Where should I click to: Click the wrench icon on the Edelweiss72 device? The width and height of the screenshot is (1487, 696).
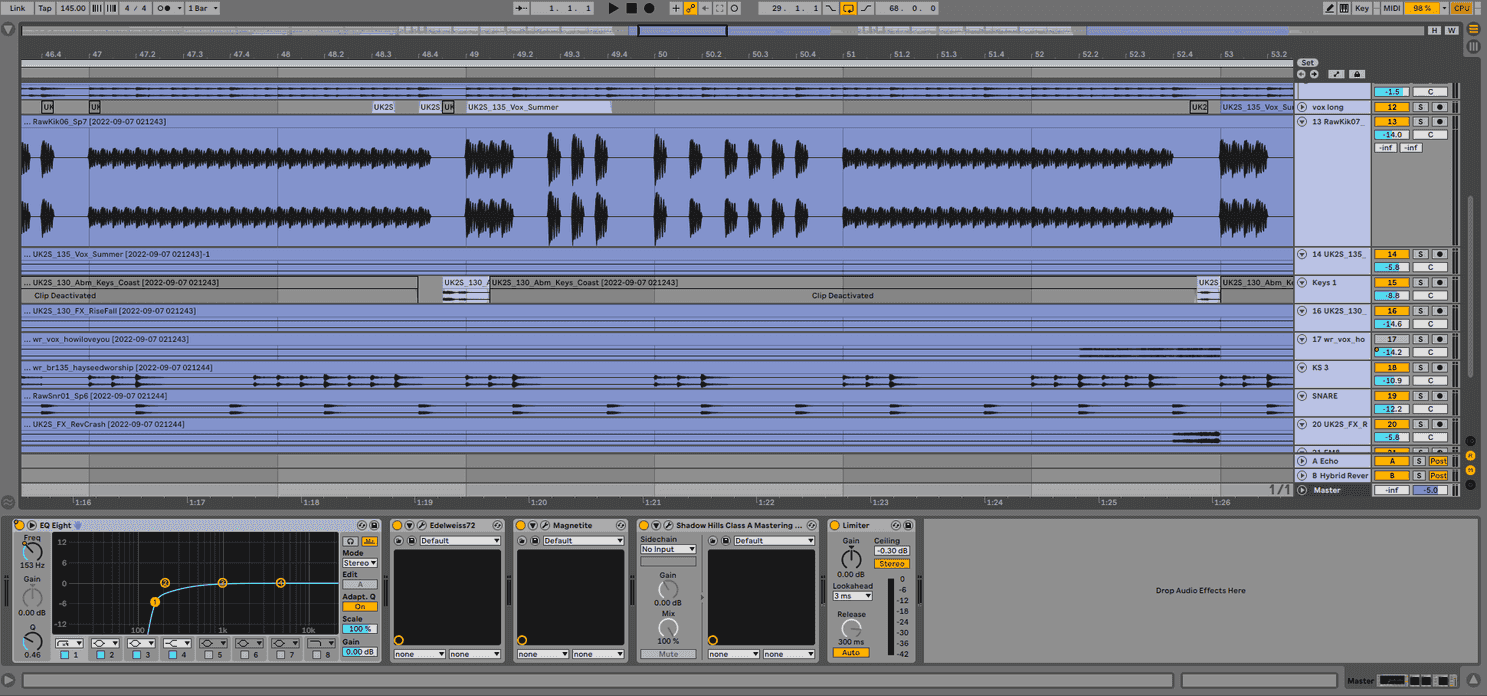[x=420, y=525]
